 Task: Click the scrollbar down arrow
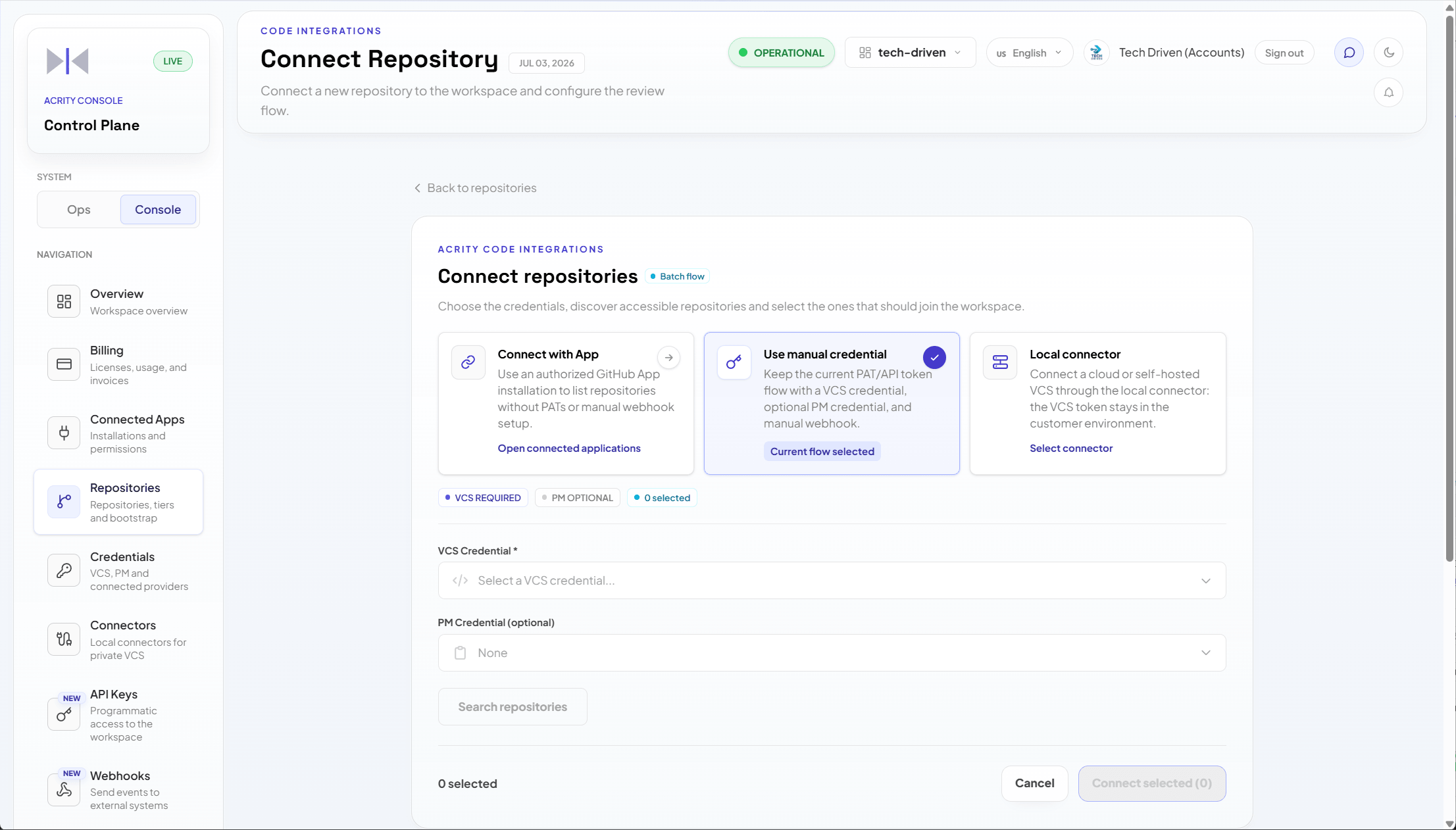[x=1449, y=824]
